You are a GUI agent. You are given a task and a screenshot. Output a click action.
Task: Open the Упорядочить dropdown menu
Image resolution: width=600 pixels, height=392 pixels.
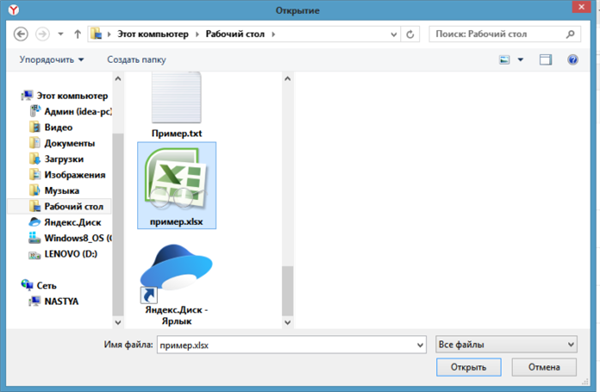point(51,60)
